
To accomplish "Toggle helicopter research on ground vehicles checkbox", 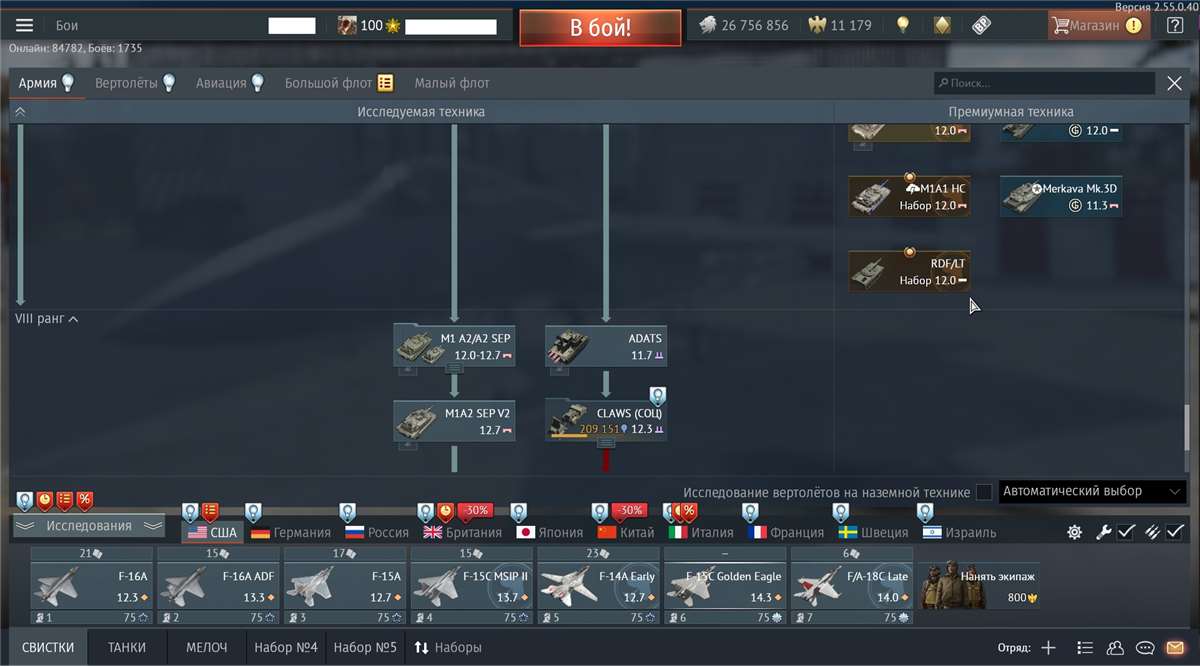I will click(984, 492).
